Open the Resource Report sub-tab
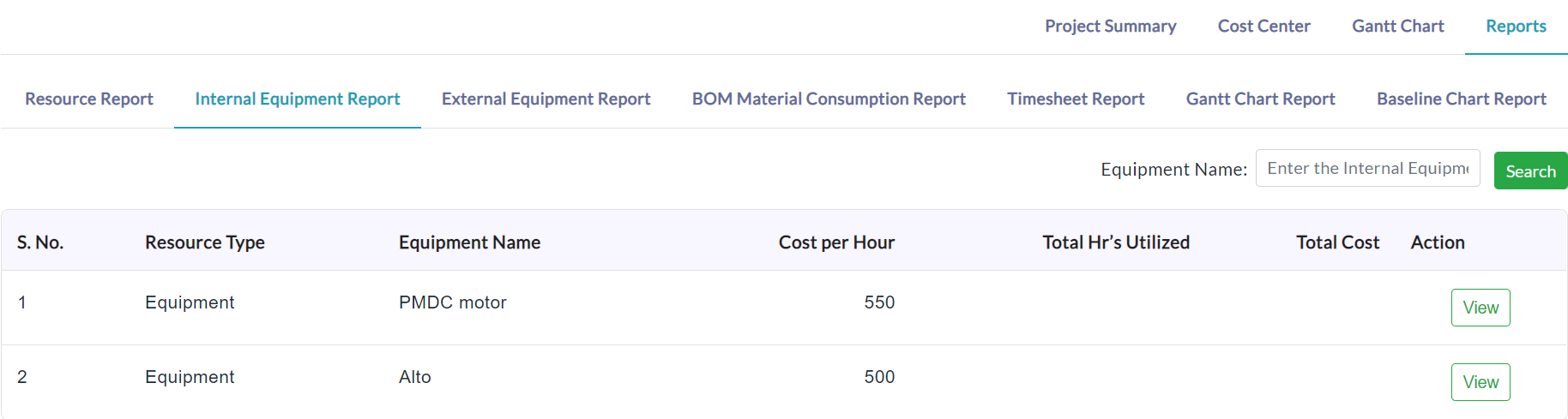 (x=89, y=99)
